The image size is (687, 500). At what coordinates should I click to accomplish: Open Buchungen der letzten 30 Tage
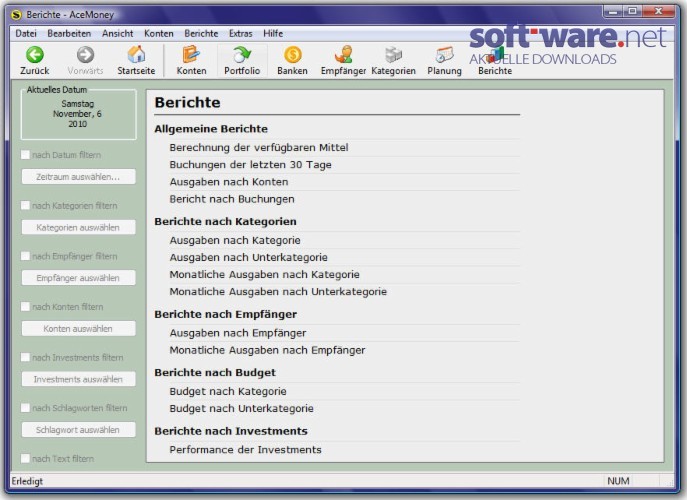(x=250, y=165)
